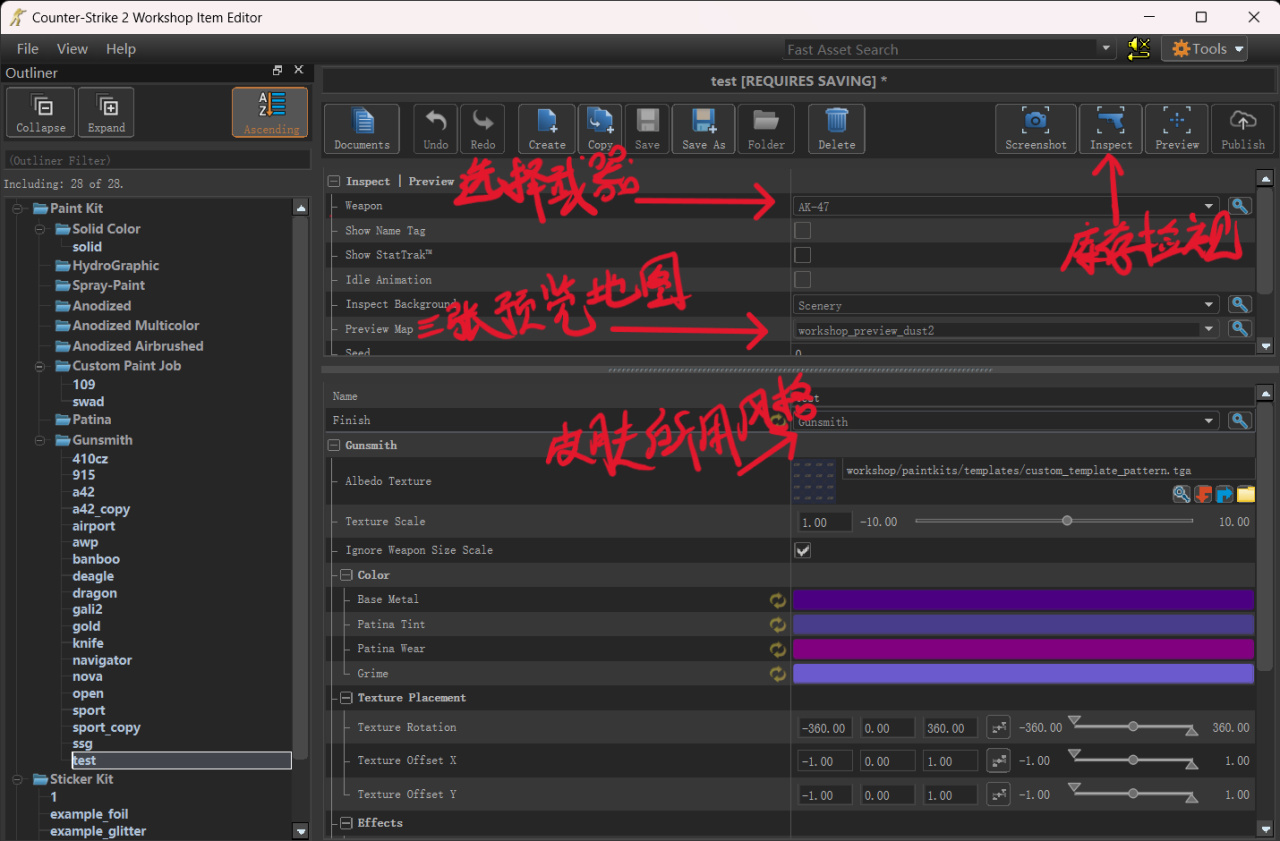The image size is (1280, 841).
Task: Select the Anodized Multicolor folder
Action: coord(135,326)
